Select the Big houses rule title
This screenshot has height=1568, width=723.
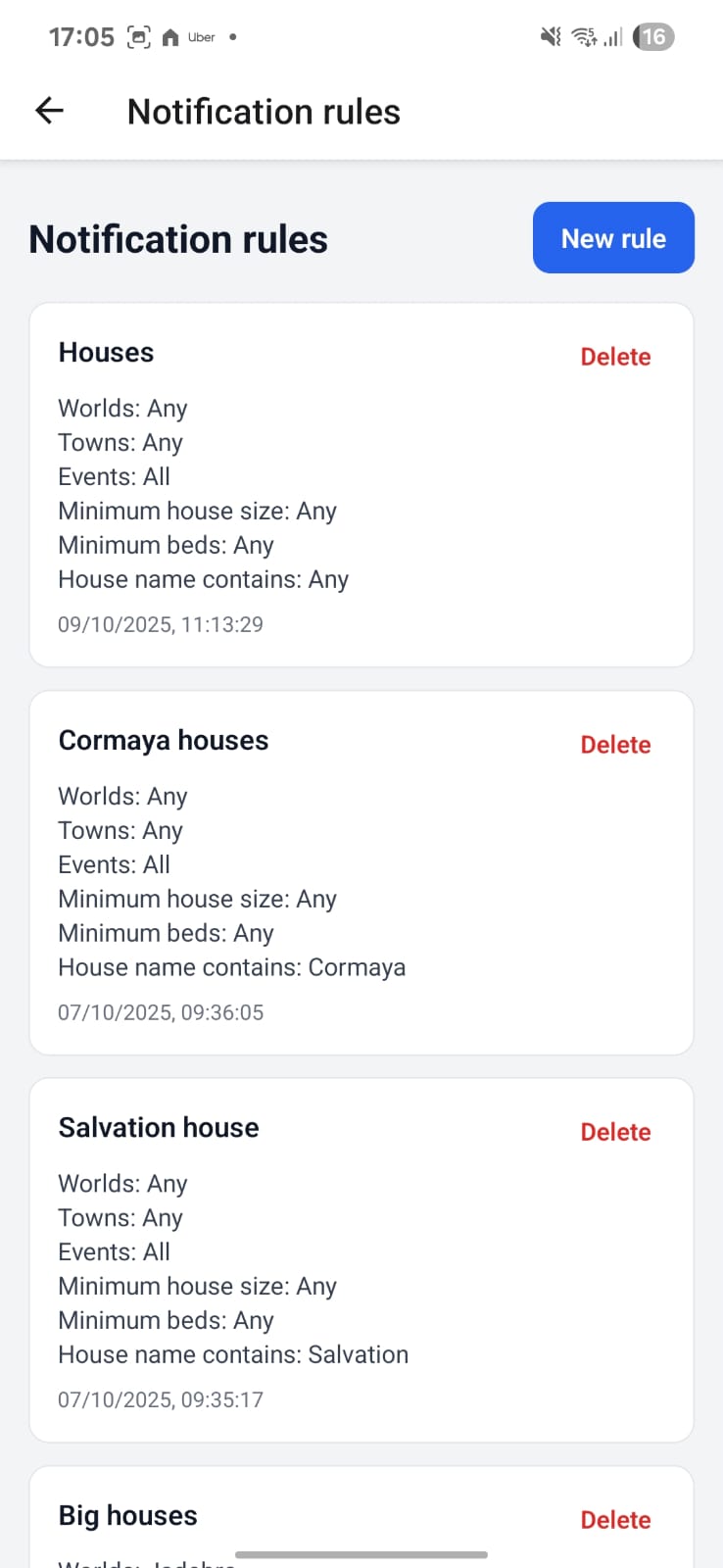[x=127, y=1516]
